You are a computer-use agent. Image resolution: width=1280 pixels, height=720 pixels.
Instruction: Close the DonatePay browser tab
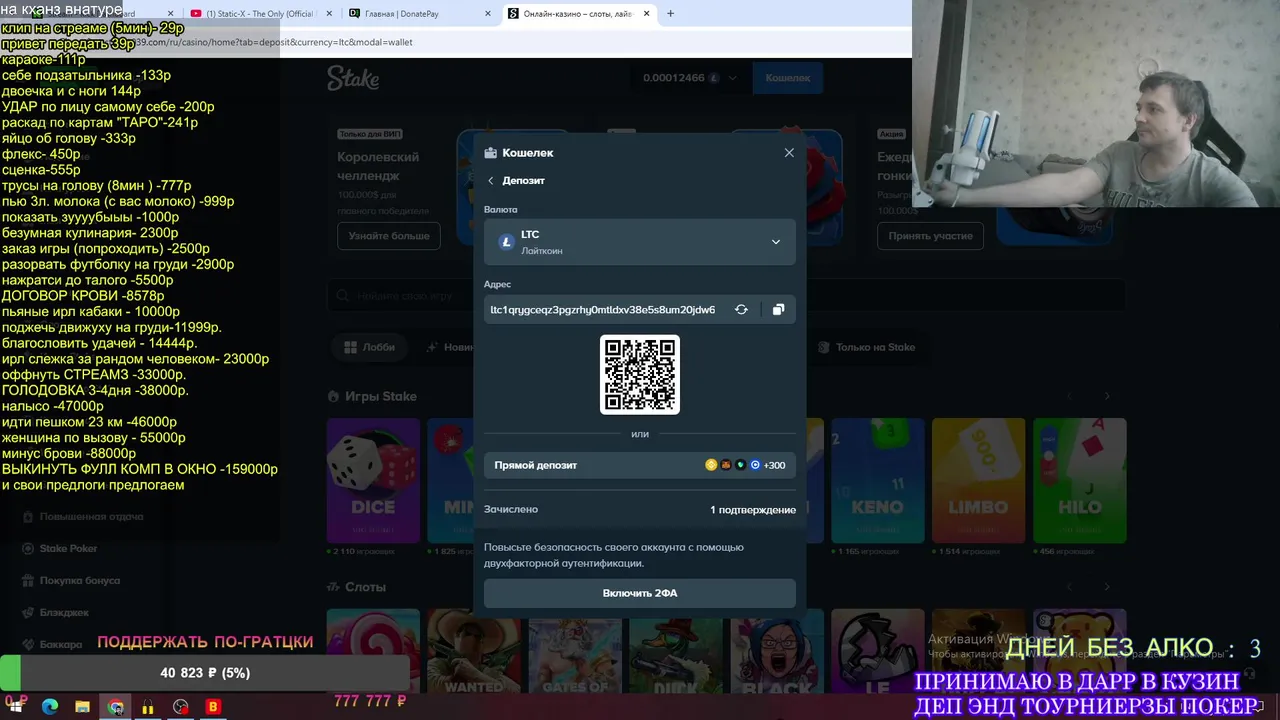(488, 14)
